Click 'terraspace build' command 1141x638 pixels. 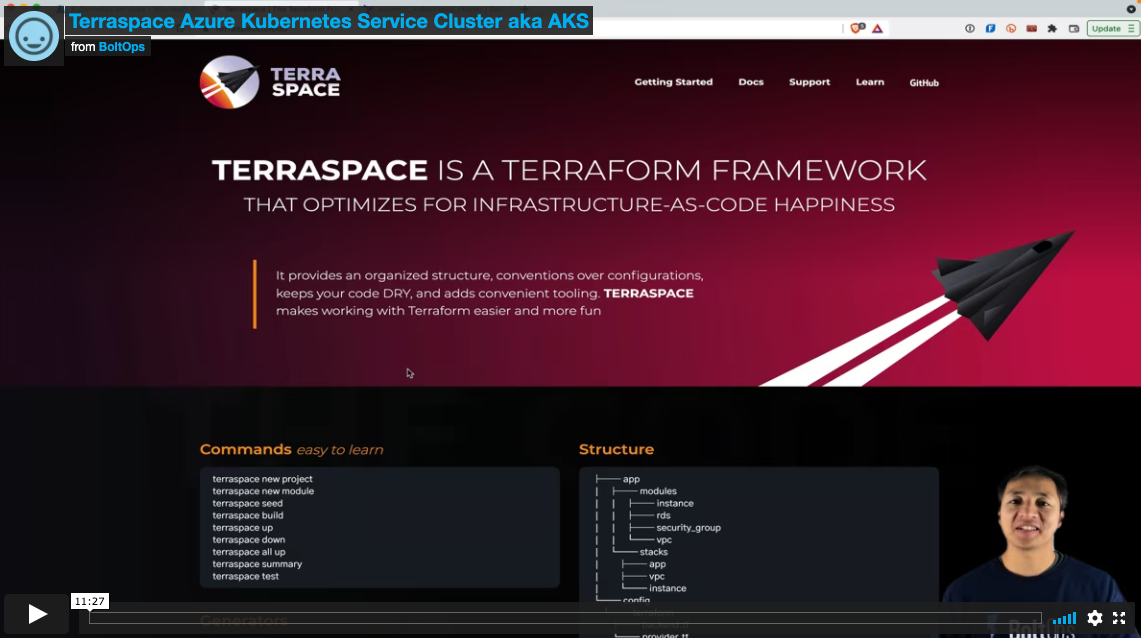point(247,515)
